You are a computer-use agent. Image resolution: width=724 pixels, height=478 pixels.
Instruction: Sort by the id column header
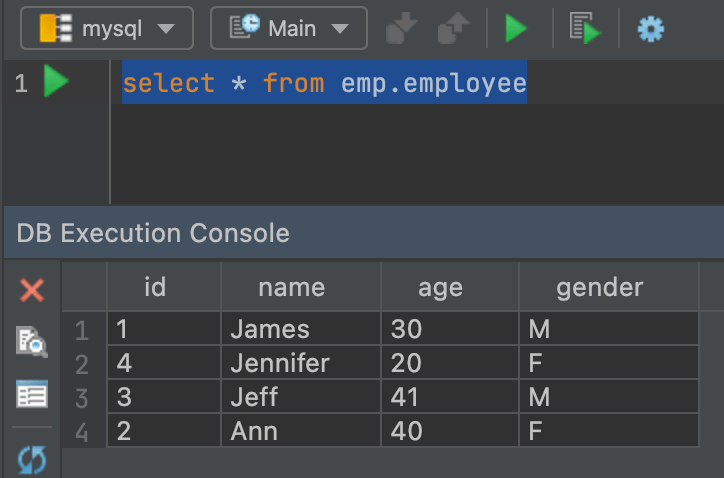tap(154, 288)
